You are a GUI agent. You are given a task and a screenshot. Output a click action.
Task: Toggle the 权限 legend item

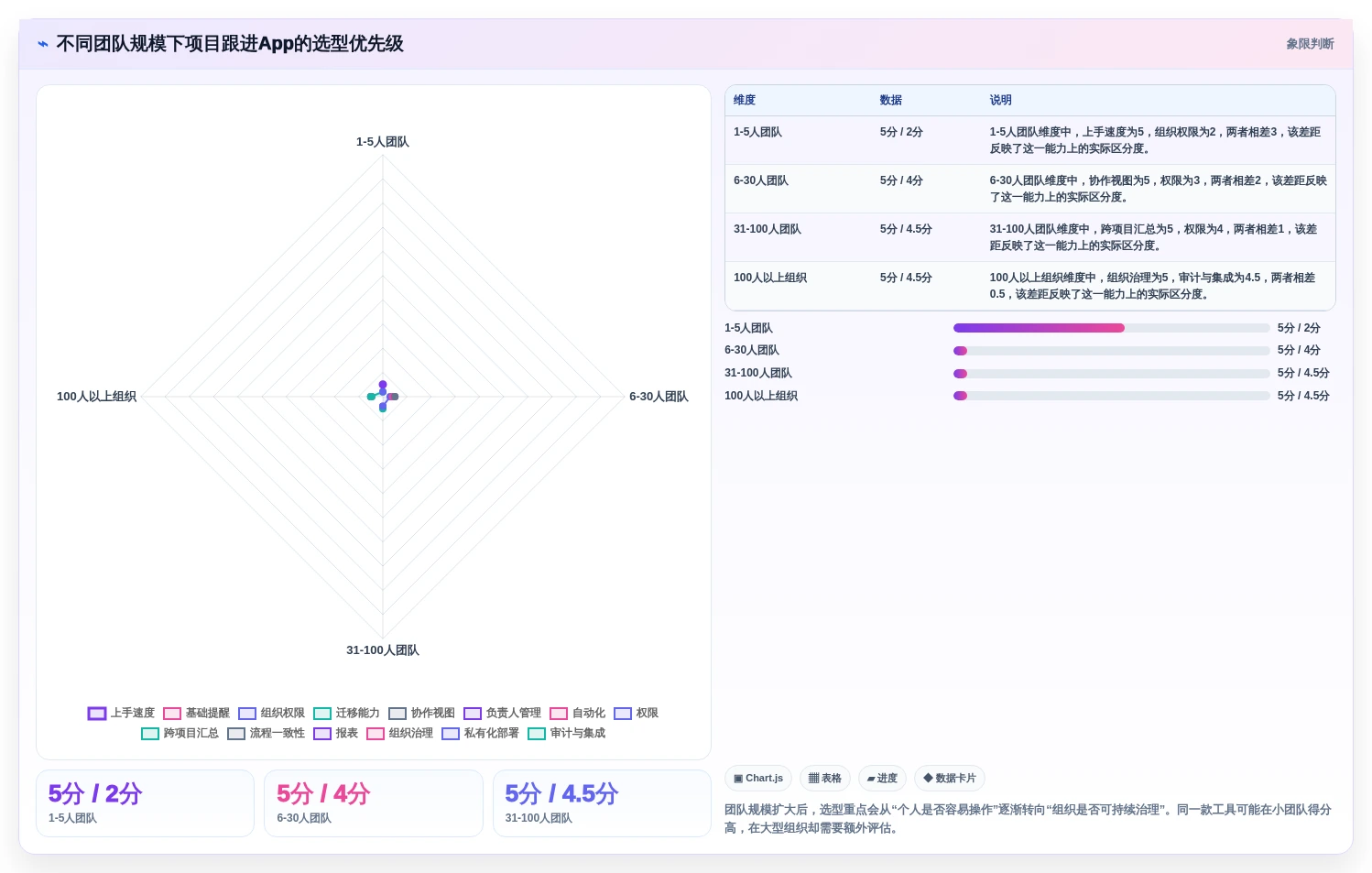637,713
